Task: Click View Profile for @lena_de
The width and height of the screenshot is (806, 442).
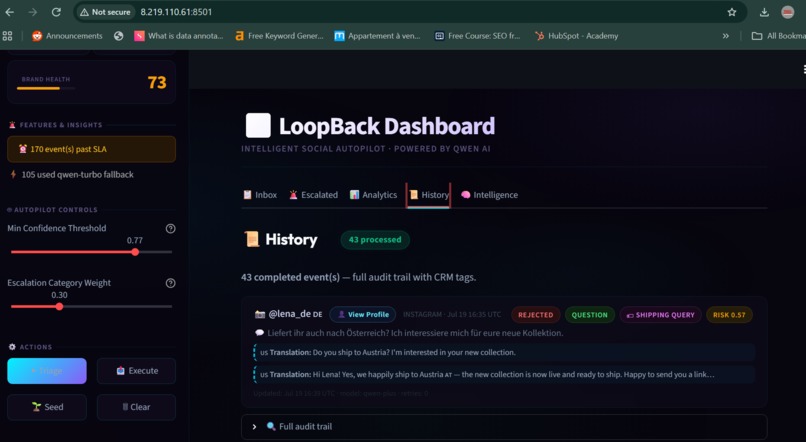Action: (363, 315)
